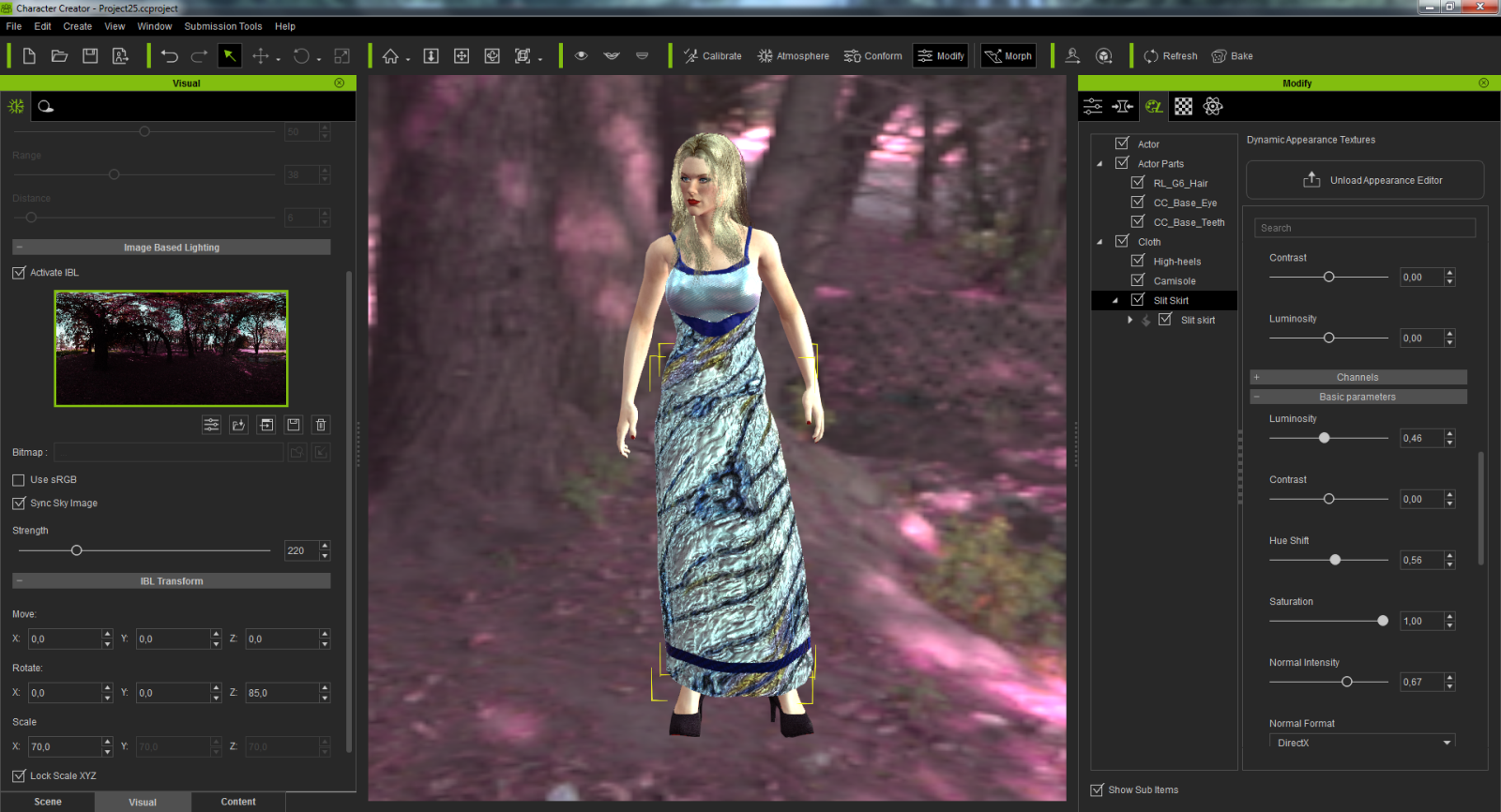This screenshot has width=1501, height=812.
Task: Toggle the Show Sub Items checkbox
Action: [1097, 790]
